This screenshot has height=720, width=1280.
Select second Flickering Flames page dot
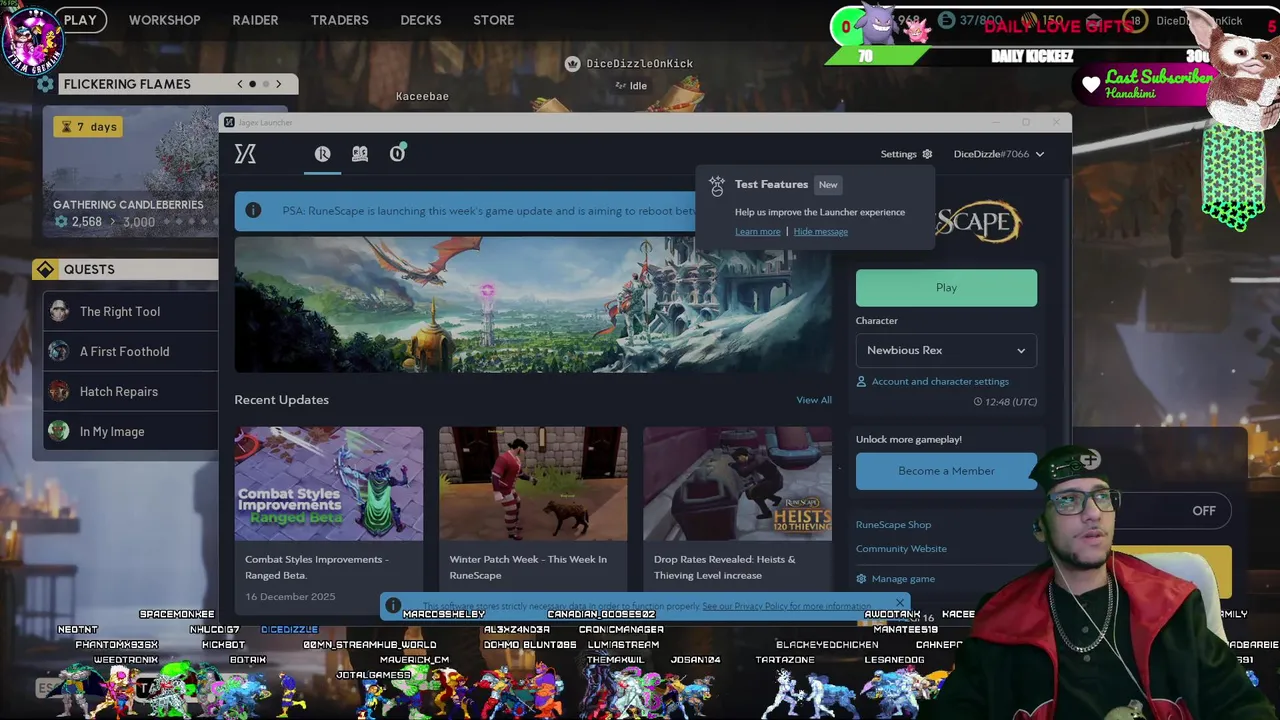(x=266, y=84)
